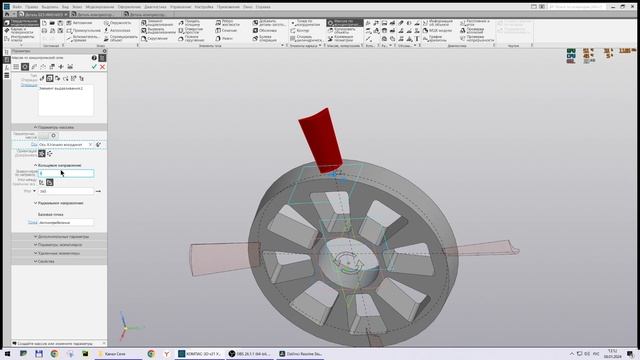Select the Сечение tool
640x360 pixels.
click(226, 31)
